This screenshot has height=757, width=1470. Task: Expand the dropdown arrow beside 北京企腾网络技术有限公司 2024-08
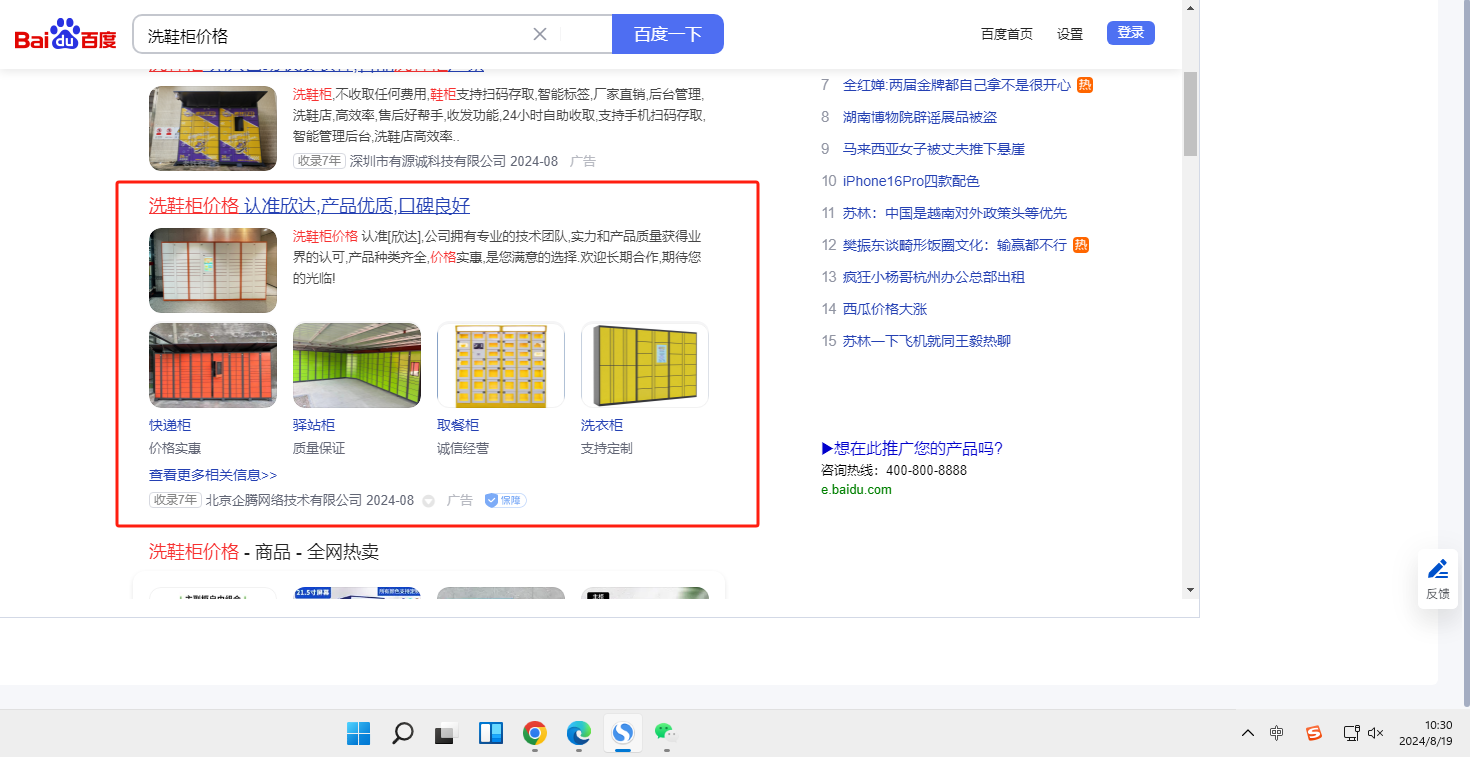428,501
